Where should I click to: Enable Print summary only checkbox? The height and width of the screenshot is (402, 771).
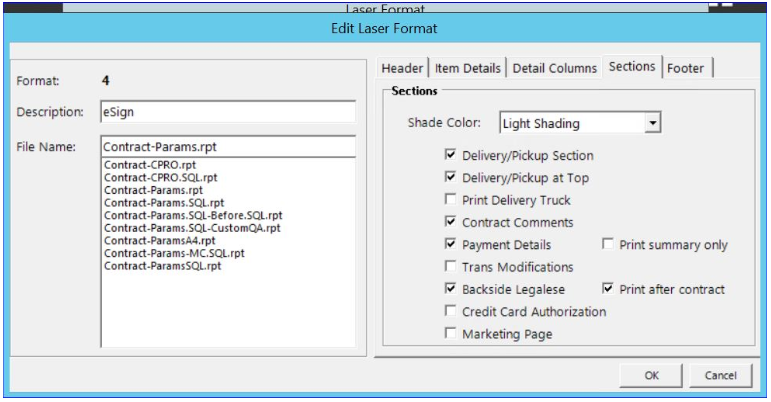click(608, 244)
